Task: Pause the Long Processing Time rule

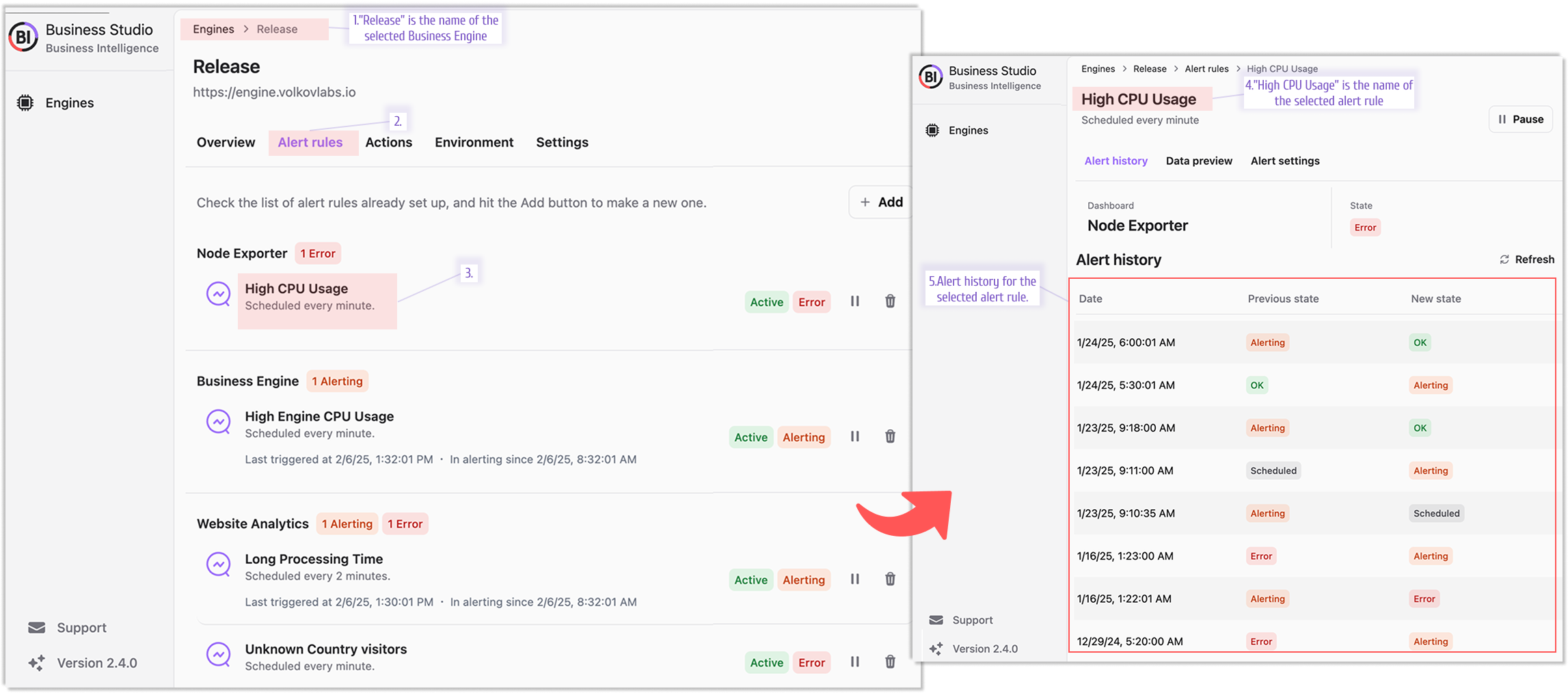Action: pos(855,579)
